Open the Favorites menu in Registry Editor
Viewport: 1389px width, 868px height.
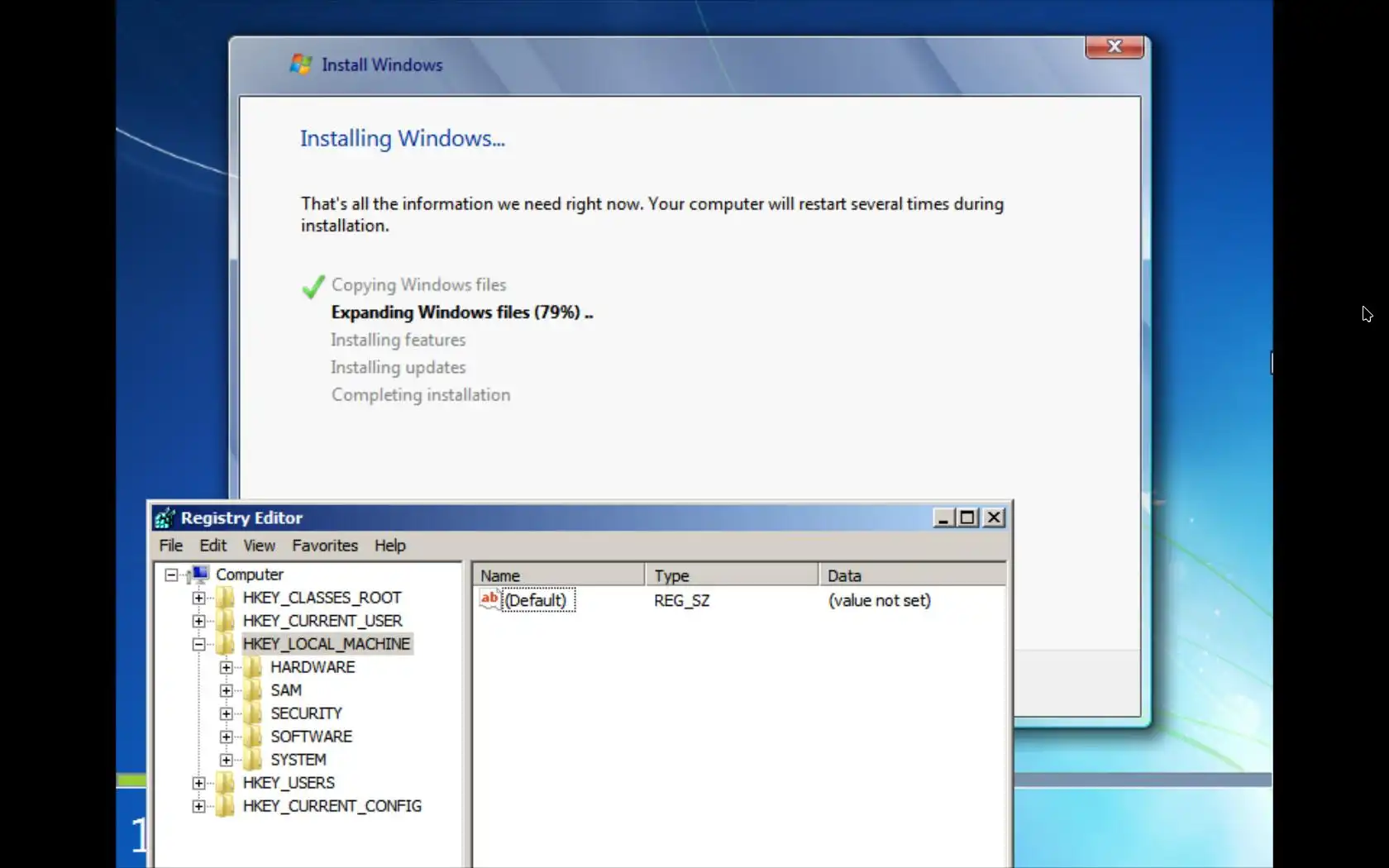click(325, 546)
